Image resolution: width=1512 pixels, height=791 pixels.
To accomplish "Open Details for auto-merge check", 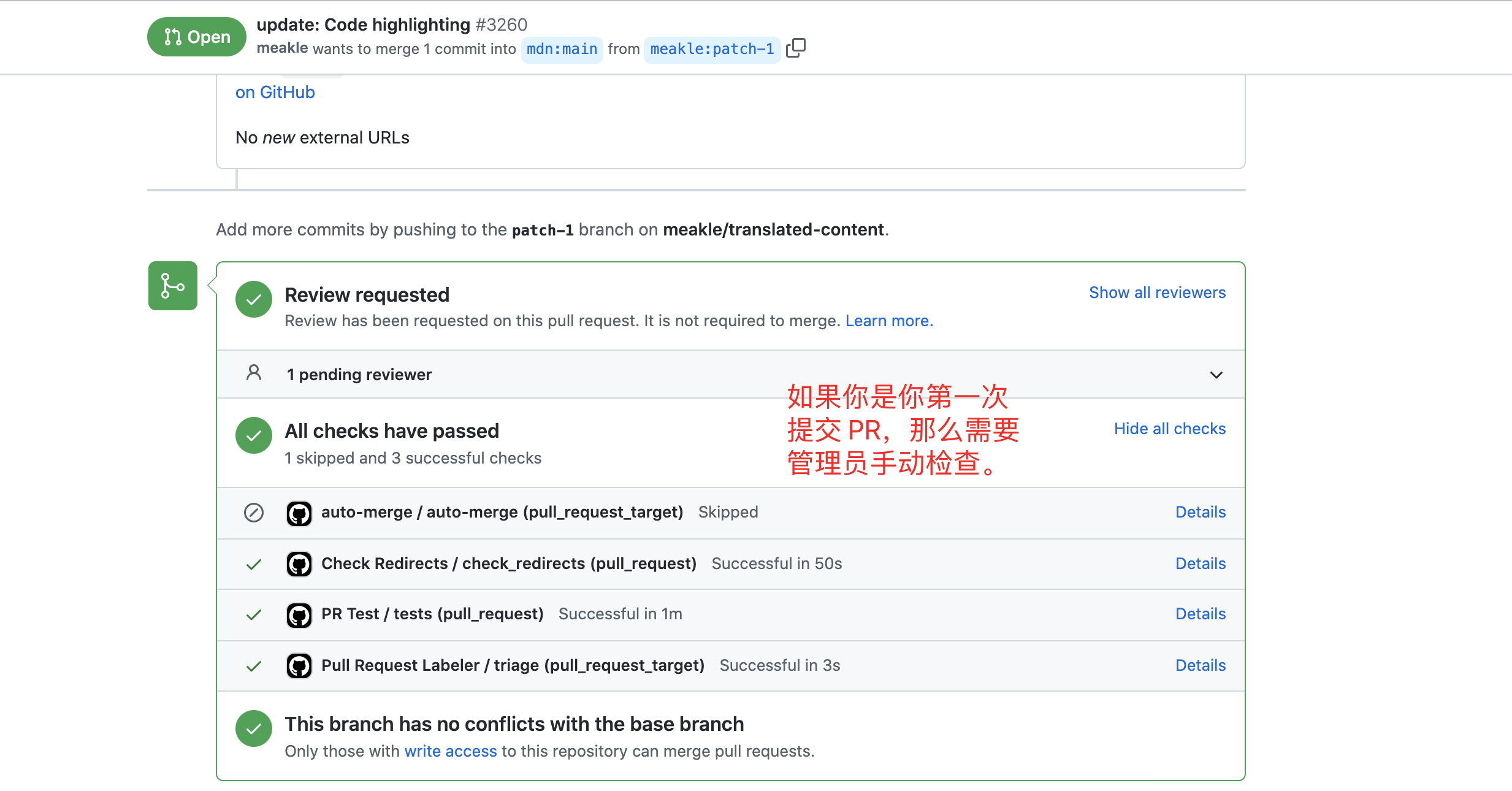I will 1201,512.
